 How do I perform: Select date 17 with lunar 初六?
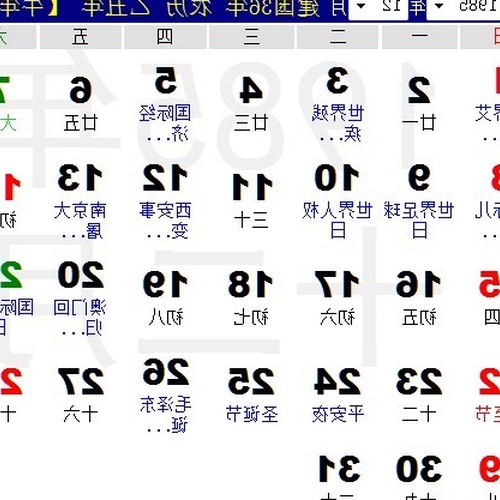pyautogui.click(x=337, y=284)
